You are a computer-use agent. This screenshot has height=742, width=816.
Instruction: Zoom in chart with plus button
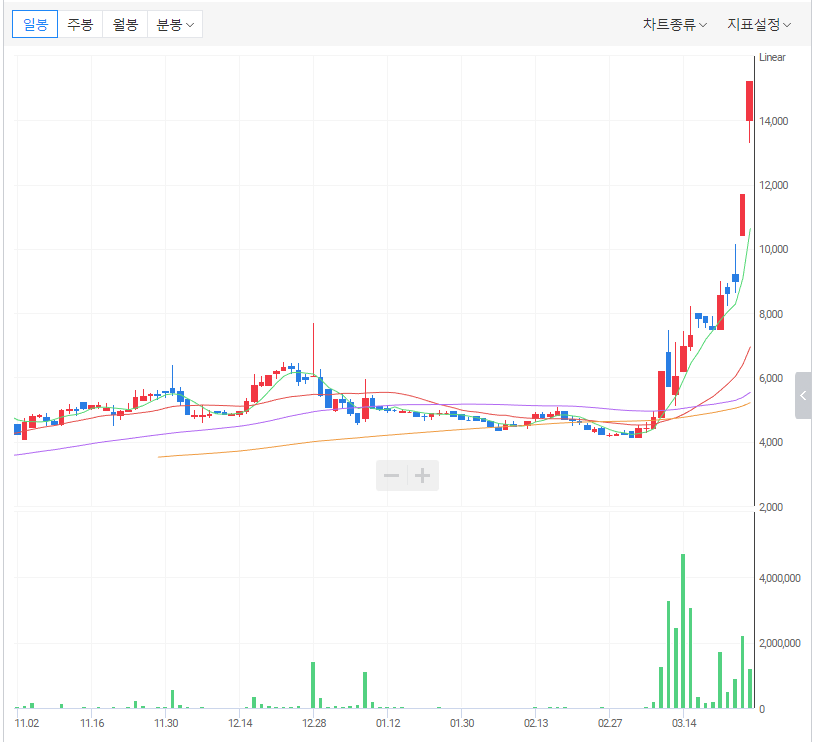tap(423, 475)
